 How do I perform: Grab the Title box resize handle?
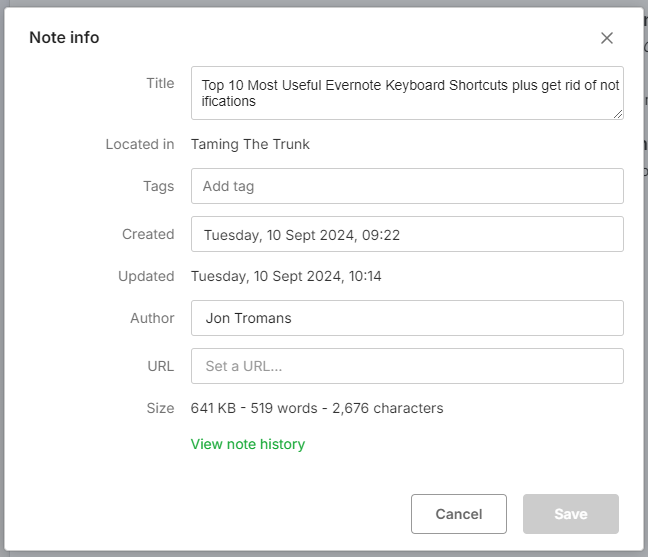pyautogui.click(x=618, y=114)
